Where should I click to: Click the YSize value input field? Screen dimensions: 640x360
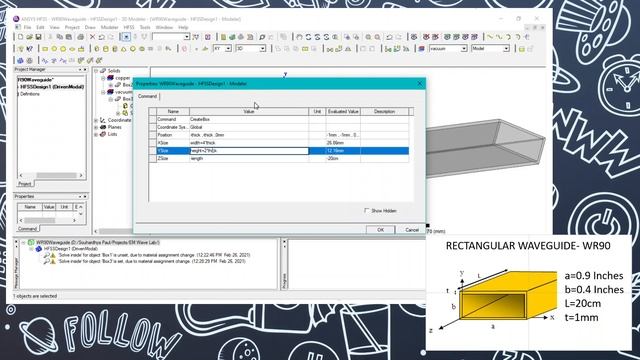point(249,151)
